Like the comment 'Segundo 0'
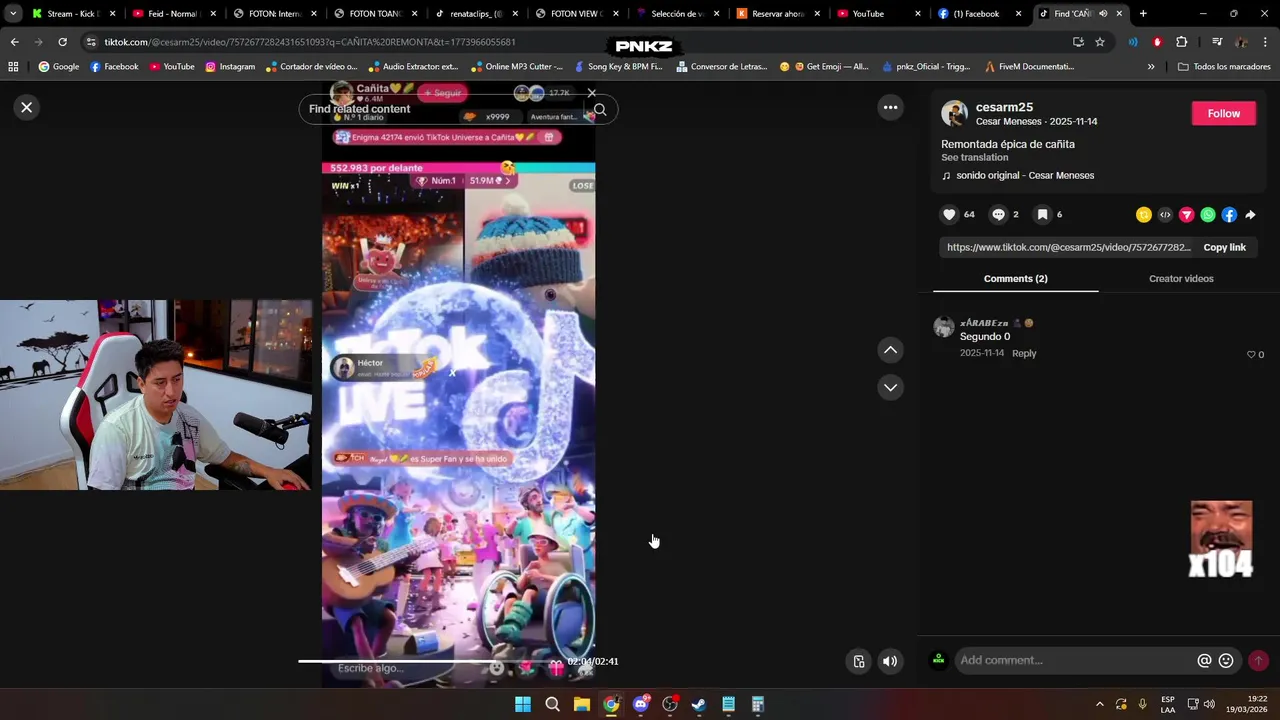1280x720 pixels. point(1251,355)
